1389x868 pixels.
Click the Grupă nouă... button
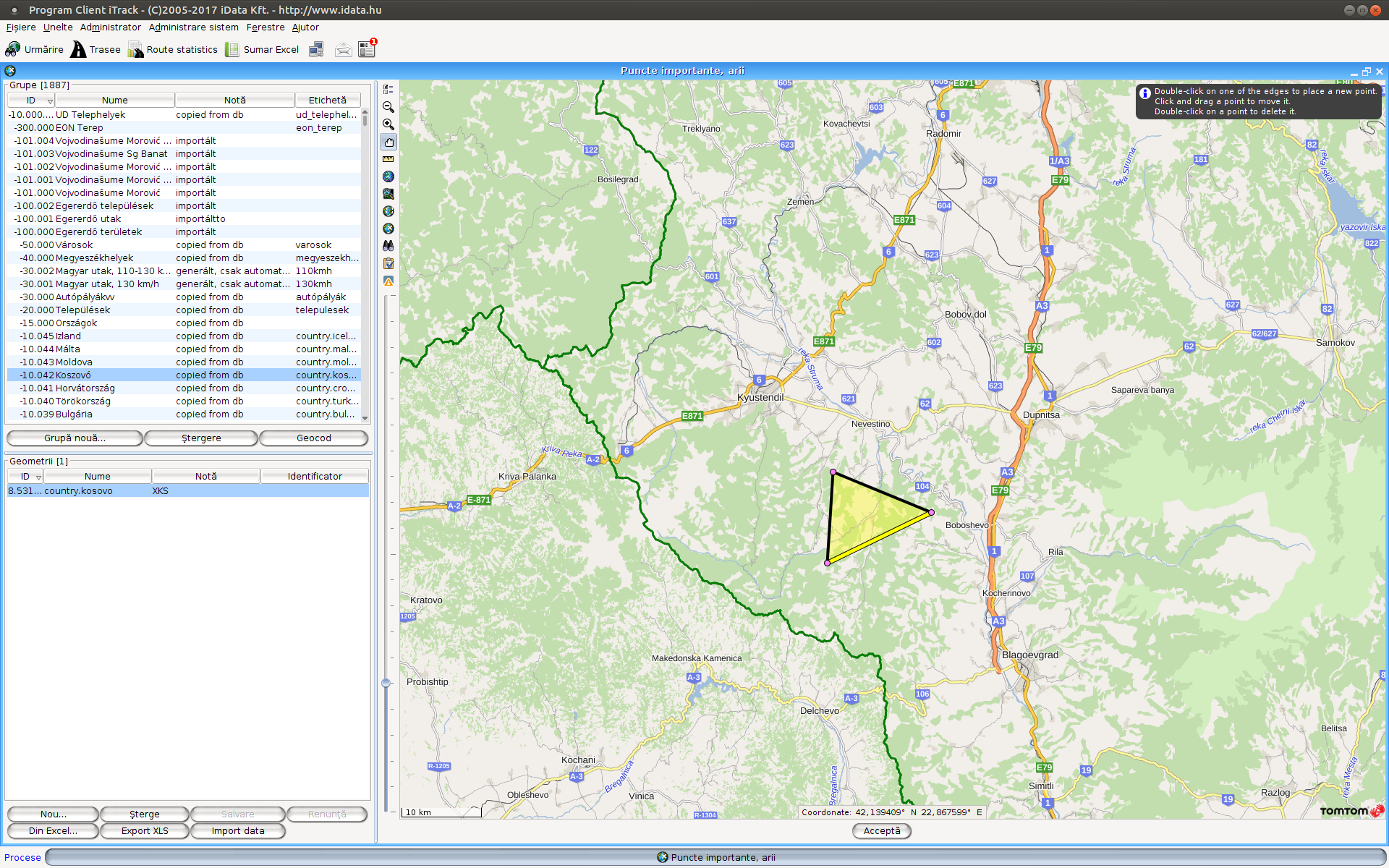pos(75,438)
